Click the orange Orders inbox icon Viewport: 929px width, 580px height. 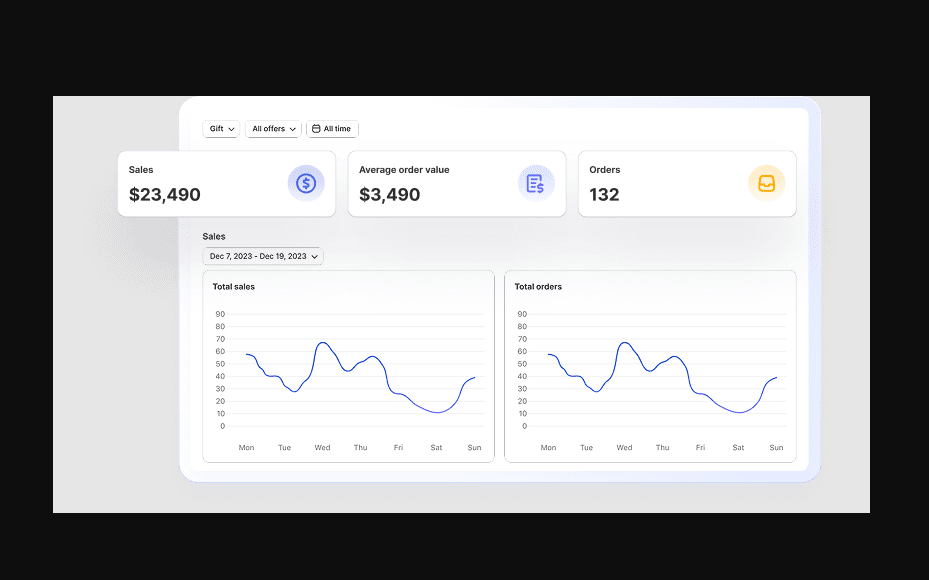coord(766,183)
